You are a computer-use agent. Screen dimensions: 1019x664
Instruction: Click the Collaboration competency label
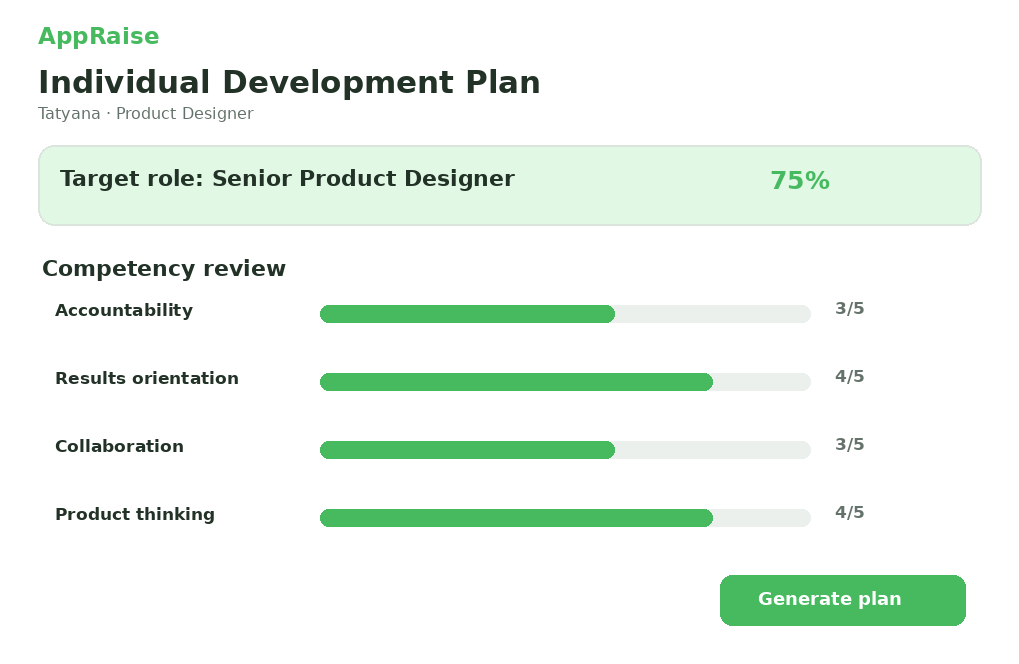pos(120,446)
